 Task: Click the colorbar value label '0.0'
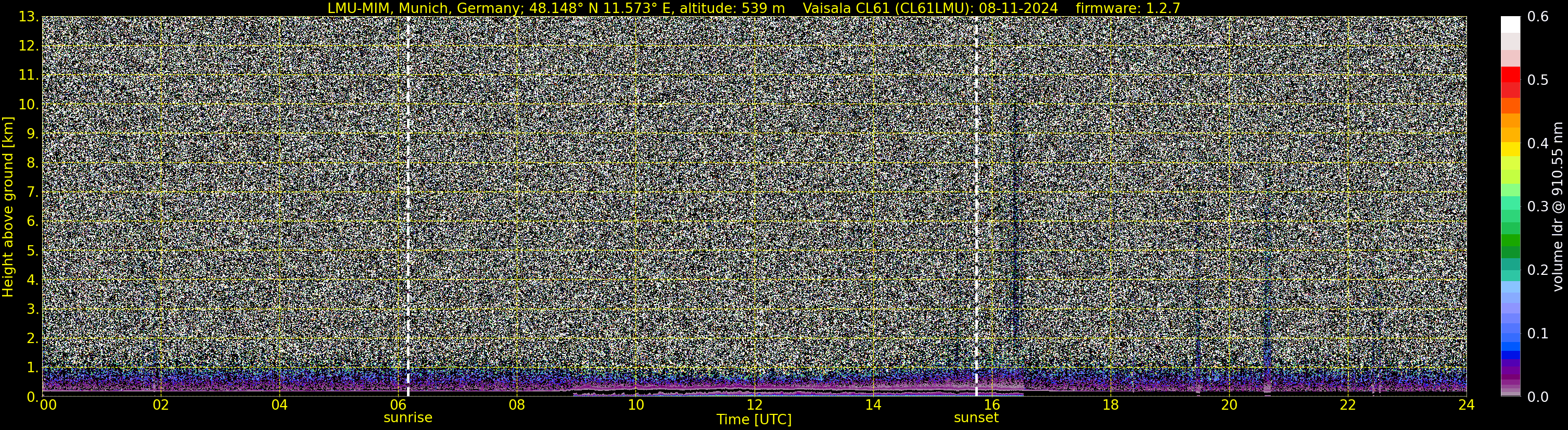pyautogui.click(x=1538, y=397)
